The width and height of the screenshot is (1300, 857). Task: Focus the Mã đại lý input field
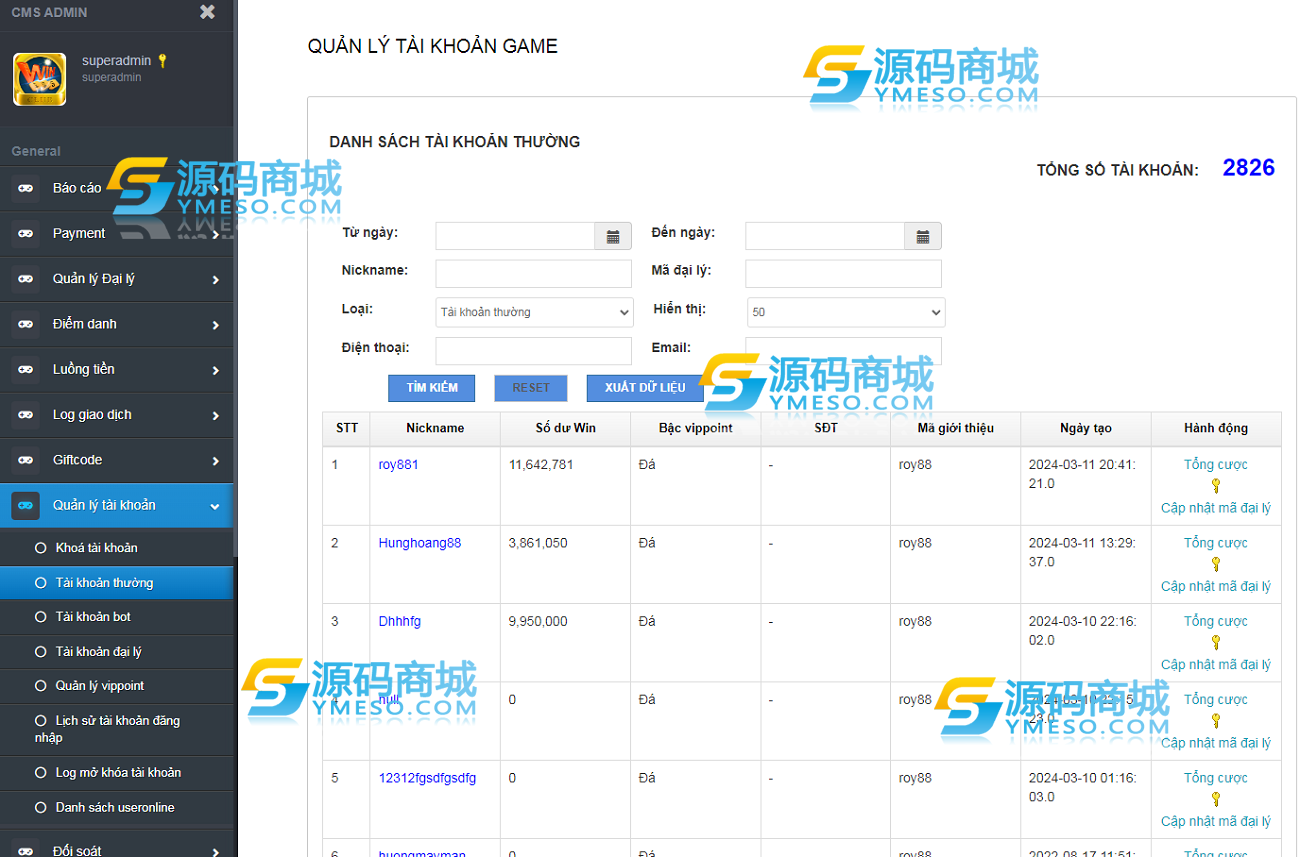pos(844,274)
